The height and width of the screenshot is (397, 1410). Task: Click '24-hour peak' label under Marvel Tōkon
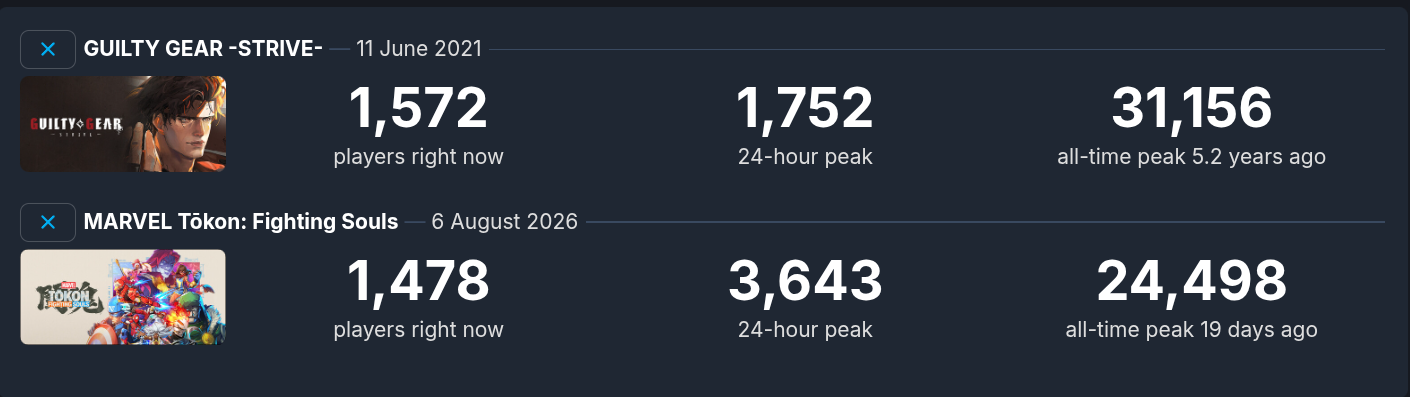pyautogui.click(x=805, y=330)
